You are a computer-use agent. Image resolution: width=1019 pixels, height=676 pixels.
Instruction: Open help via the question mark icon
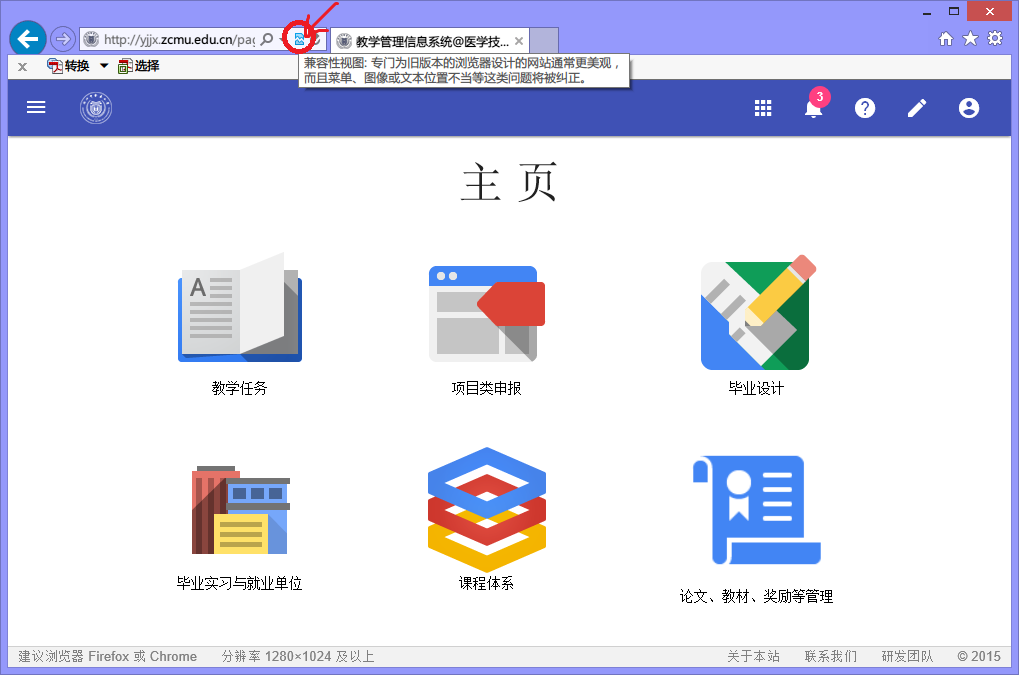[865, 109]
